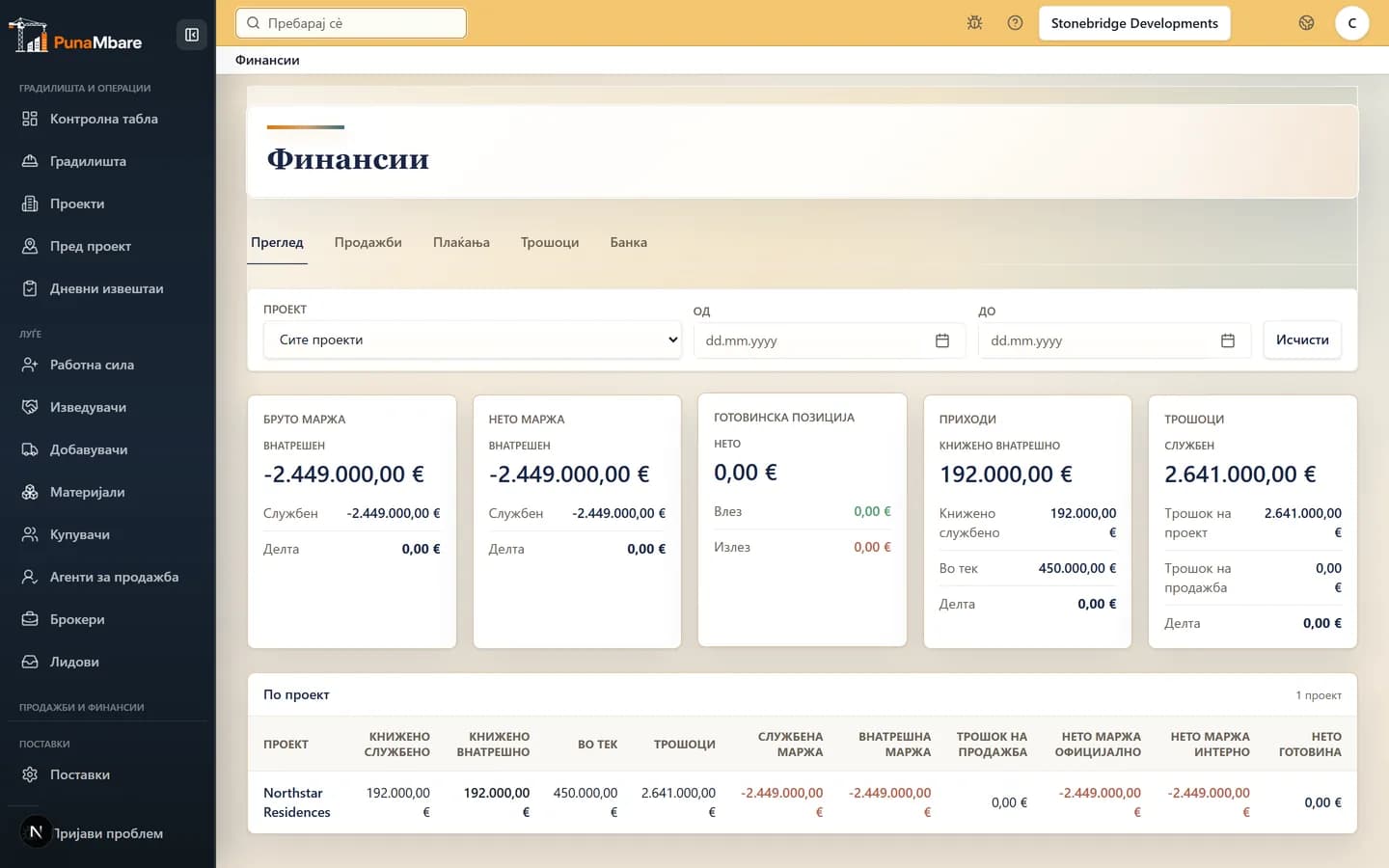This screenshot has width=1389, height=868.
Task: Click the Исчисти clear button
Action: (1302, 339)
